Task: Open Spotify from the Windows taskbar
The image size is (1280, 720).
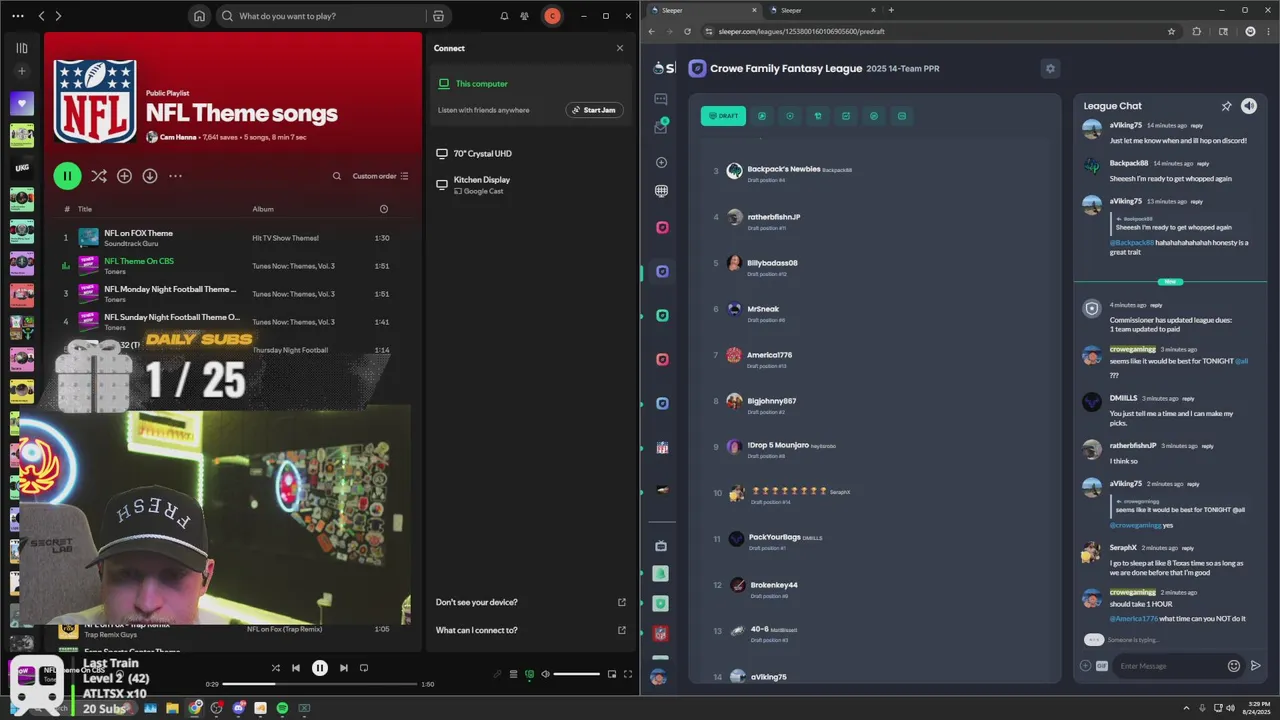Action: [282, 708]
